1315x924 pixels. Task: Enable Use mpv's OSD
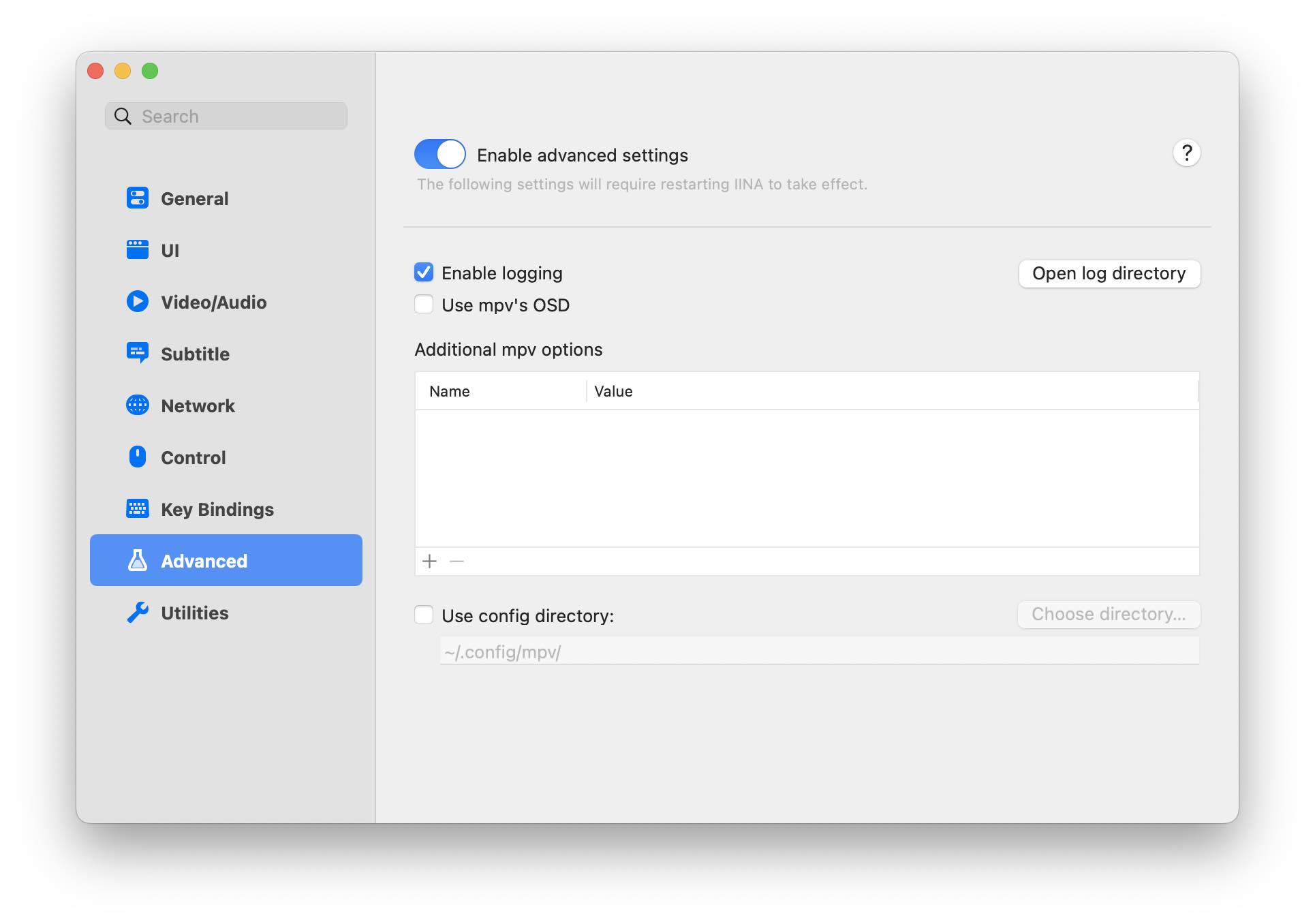pos(424,304)
